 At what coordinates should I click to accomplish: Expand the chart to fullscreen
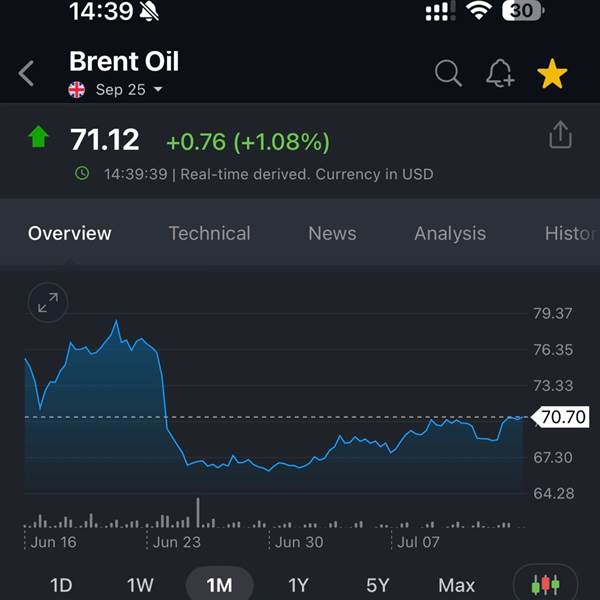pos(48,303)
